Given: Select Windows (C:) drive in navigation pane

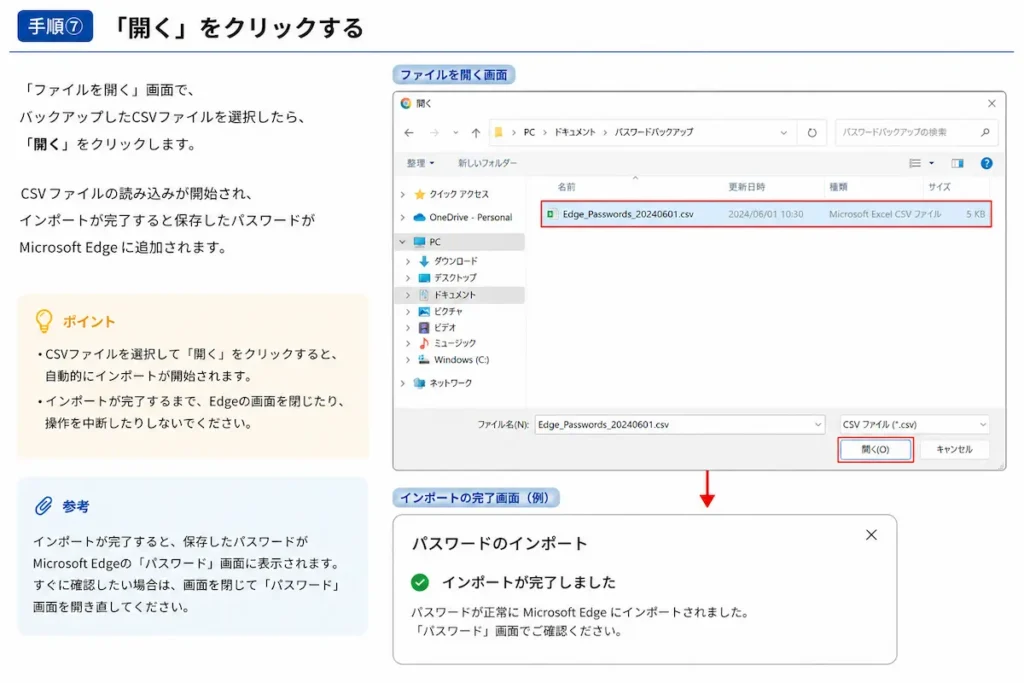Looking at the screenshot, I should click(461, 360).
